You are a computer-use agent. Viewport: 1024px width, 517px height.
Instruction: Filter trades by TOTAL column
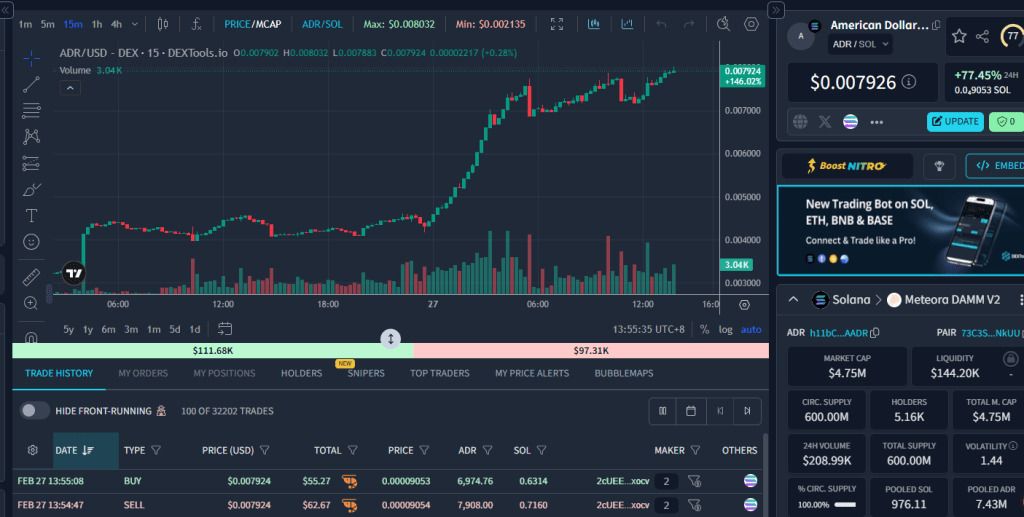pyautogui.click(x=353, y=450)
